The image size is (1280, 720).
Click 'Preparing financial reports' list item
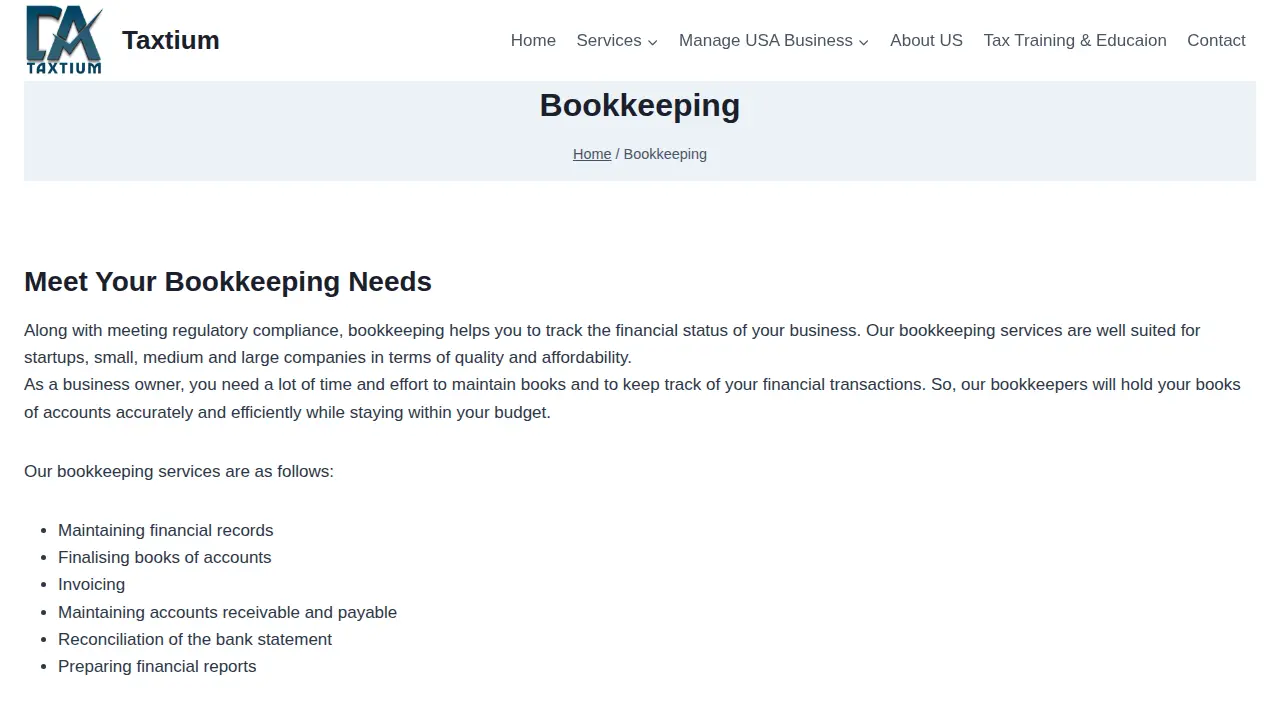point(157,666)
